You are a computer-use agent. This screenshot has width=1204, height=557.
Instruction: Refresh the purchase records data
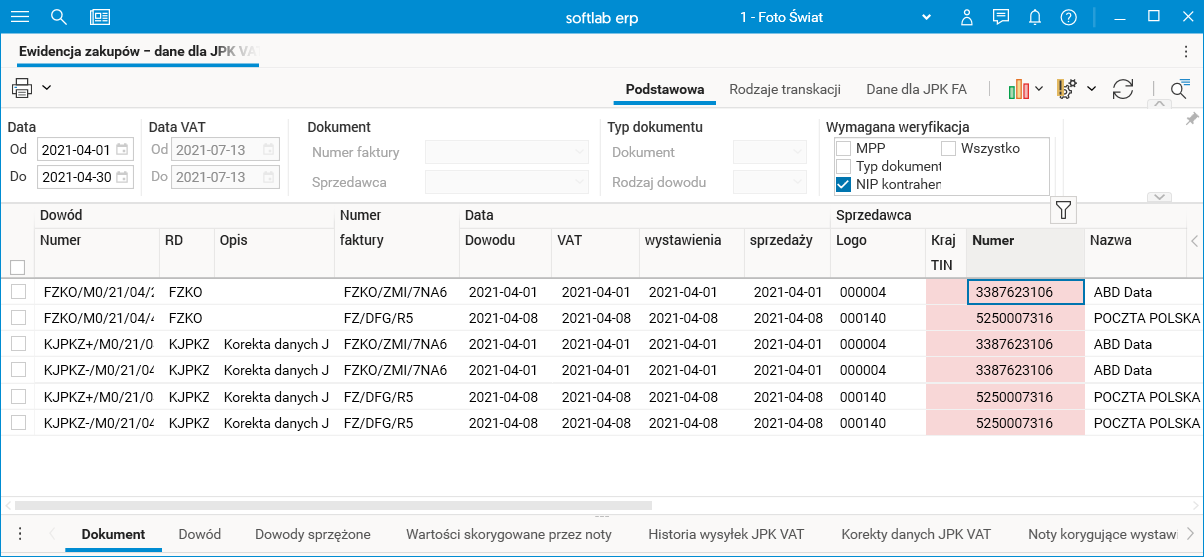coord(1123,89)
